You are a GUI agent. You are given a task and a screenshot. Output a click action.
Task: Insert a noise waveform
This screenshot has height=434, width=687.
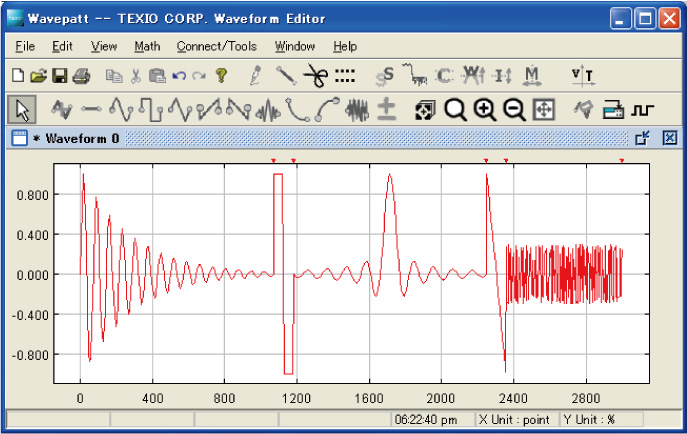[x=357, y=110]
